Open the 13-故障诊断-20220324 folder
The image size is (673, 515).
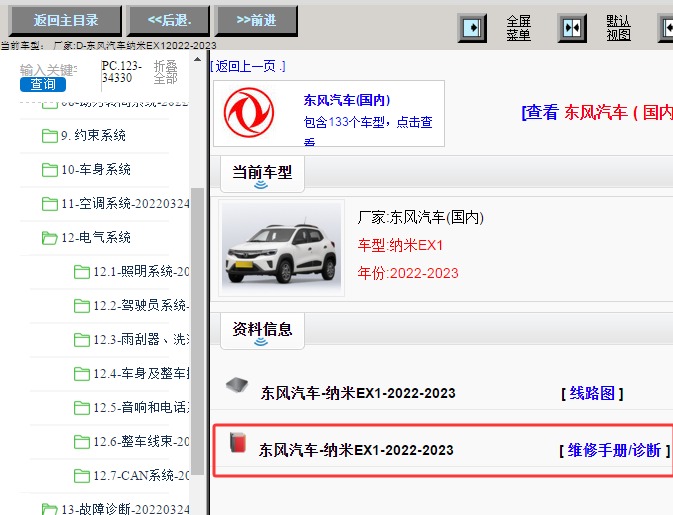click(x=125, y=509)
